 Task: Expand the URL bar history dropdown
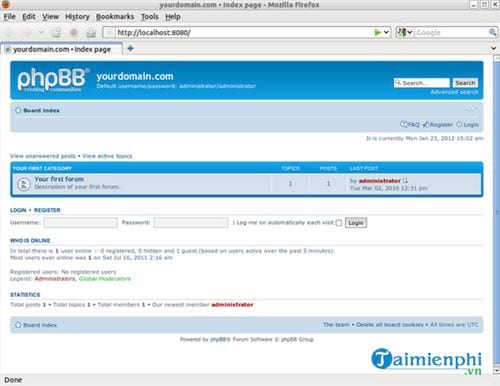(386, 32)
